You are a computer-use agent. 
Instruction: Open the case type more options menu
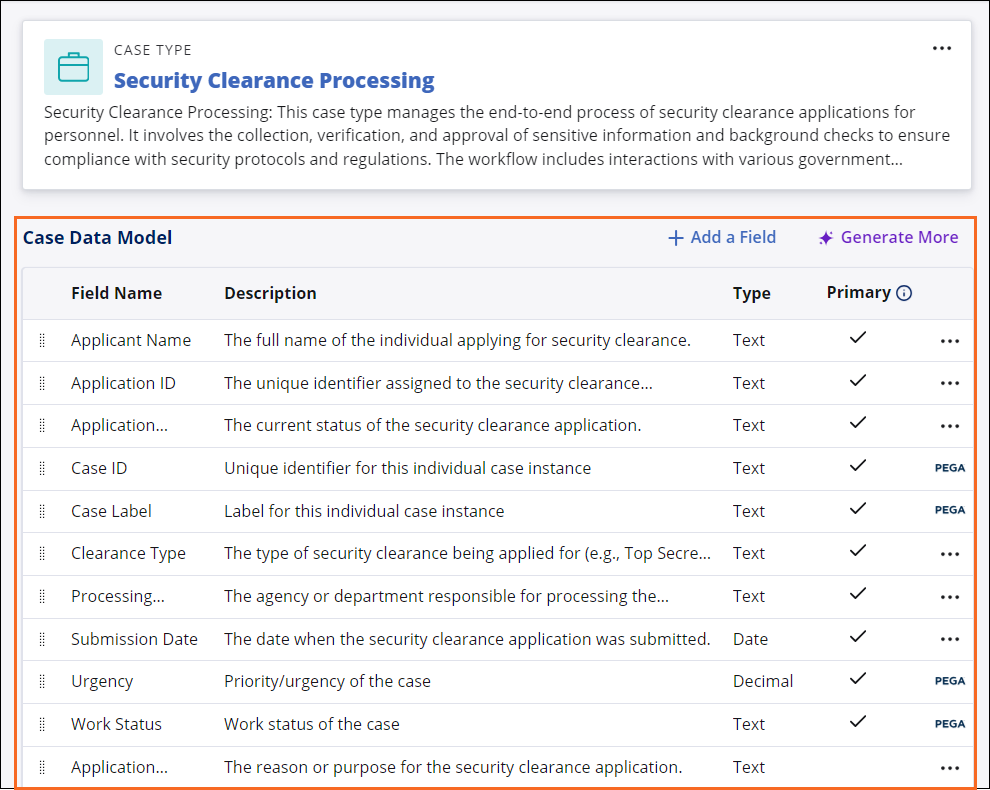pyautogui.click(x=941, y=48)
